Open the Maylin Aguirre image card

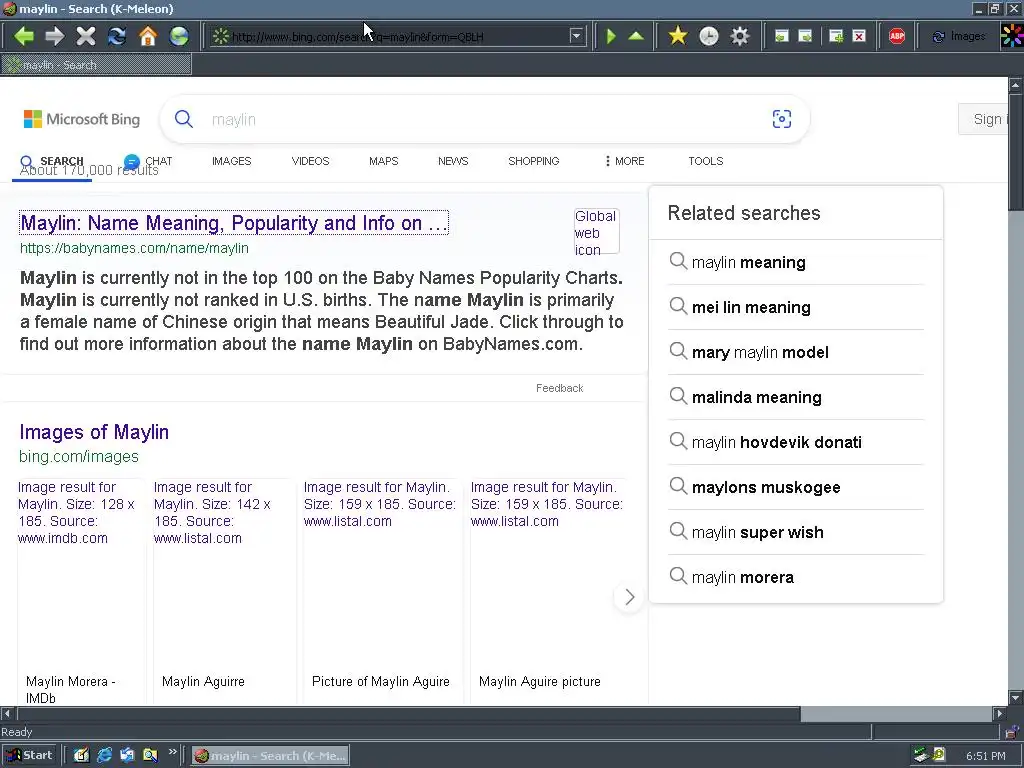click(224, 591)
